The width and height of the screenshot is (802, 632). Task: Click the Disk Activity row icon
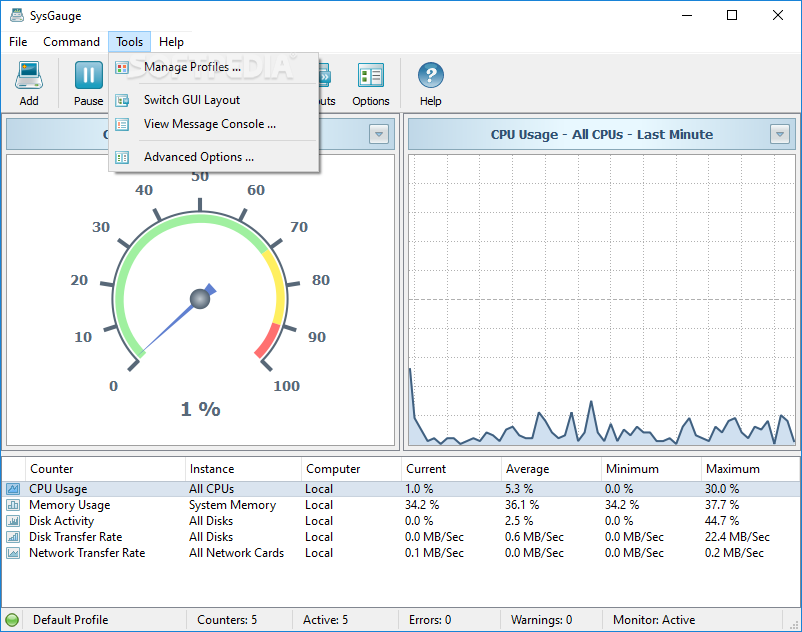point(13,521)
